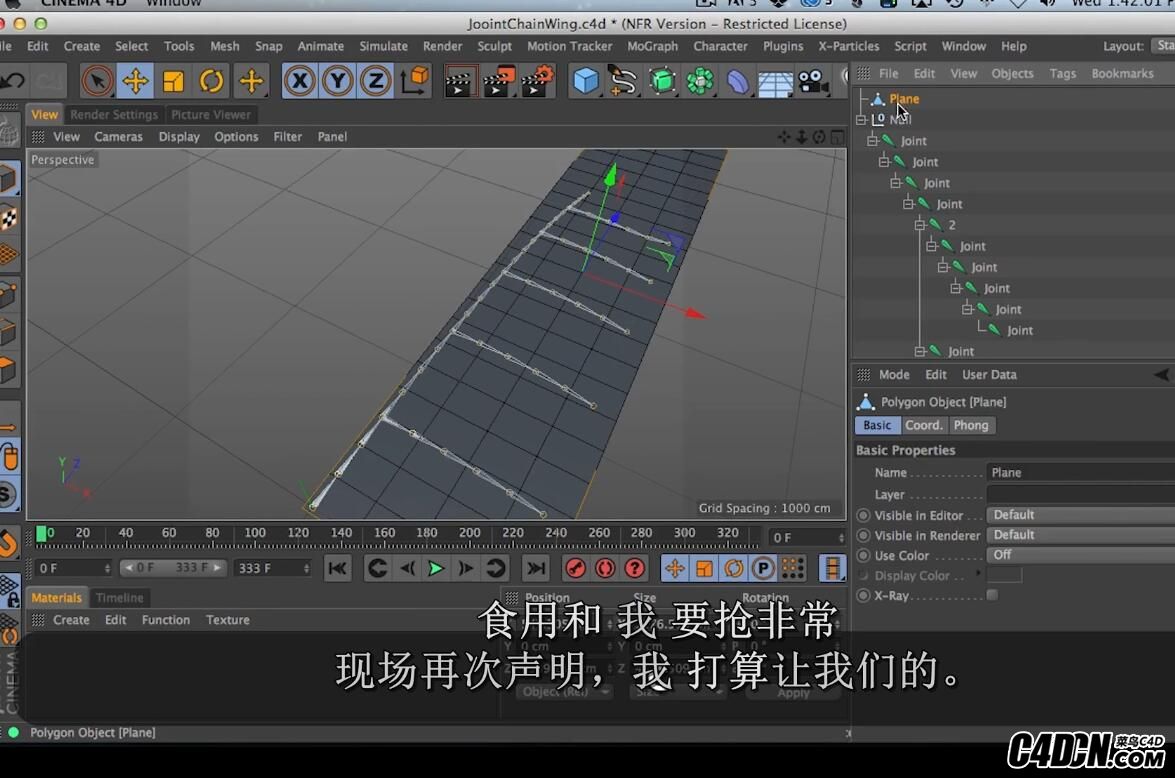Open the spline pen tools
The image size is (1175, 778).
point(623,81)
